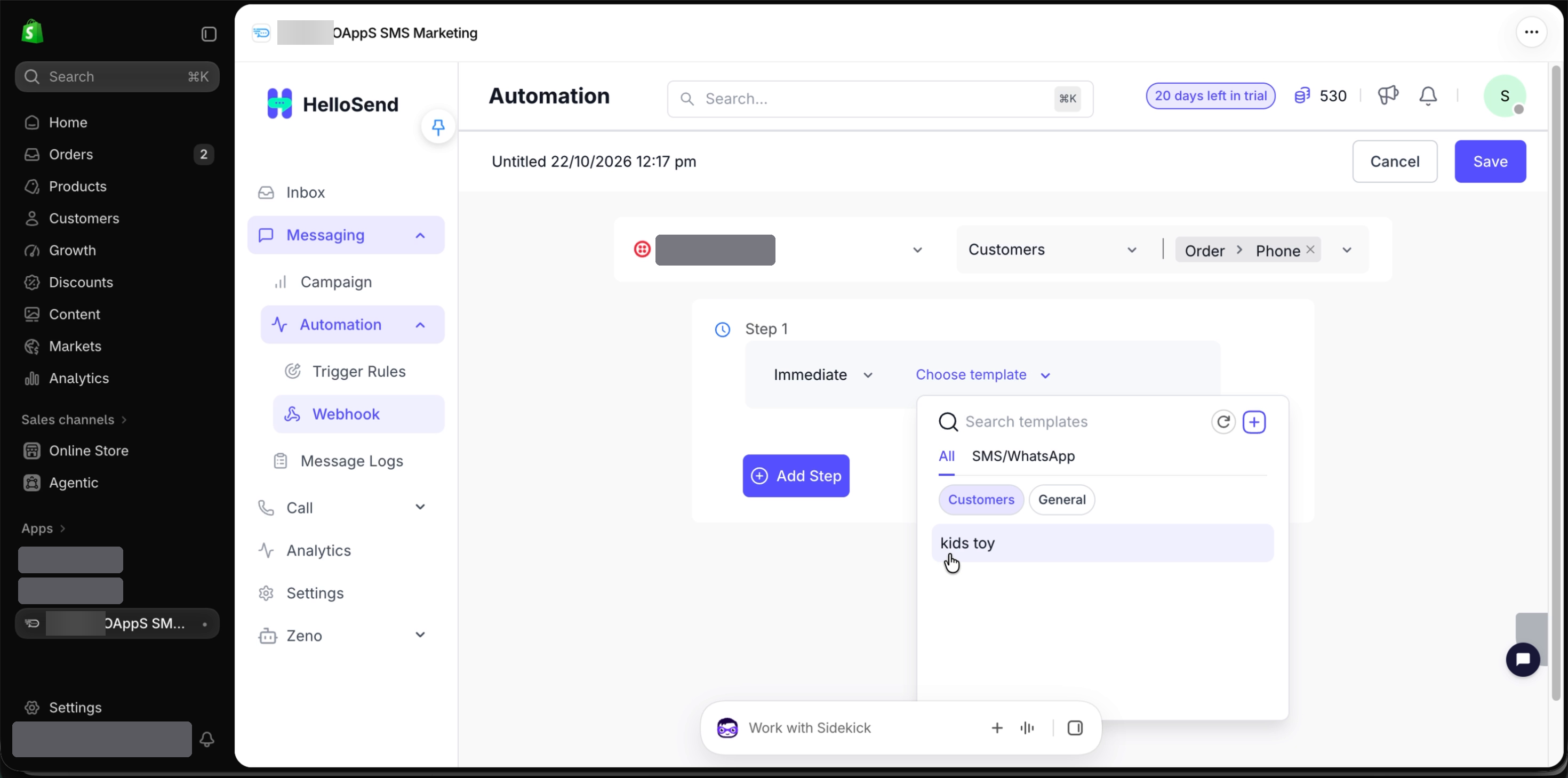Click the S user avatar
1568x778 pixels.
click(1504, 95)
